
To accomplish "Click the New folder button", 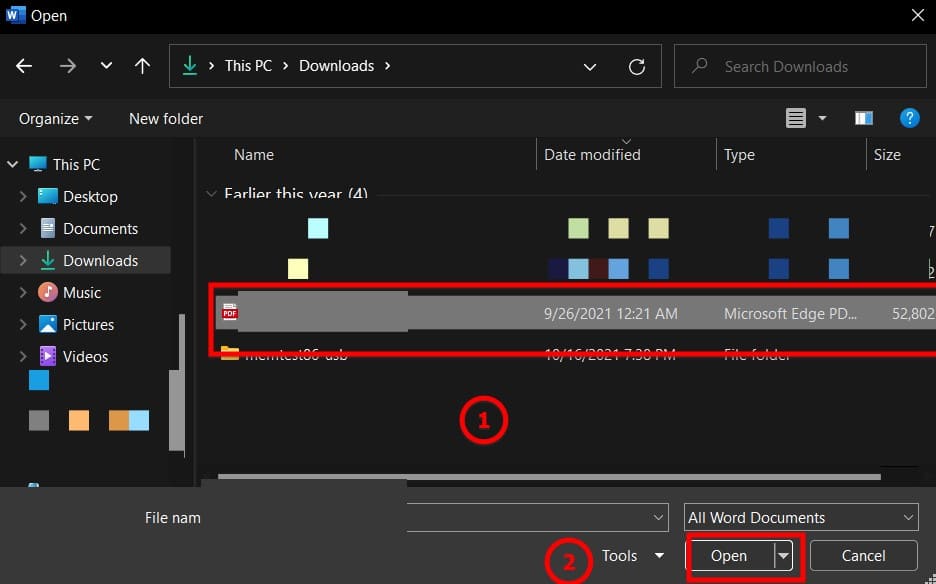I will (166, 118).
